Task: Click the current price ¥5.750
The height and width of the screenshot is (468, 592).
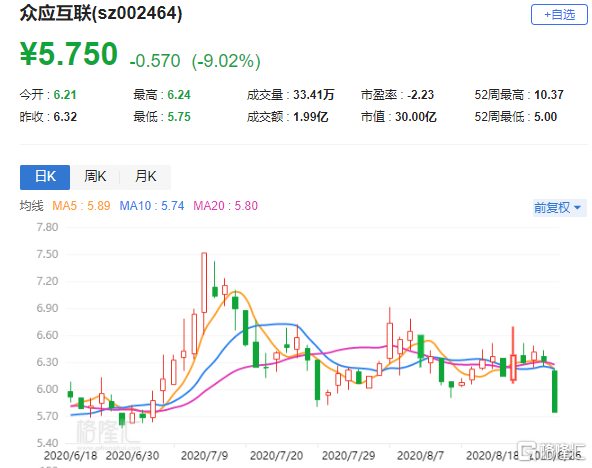Action: point(69,54)
